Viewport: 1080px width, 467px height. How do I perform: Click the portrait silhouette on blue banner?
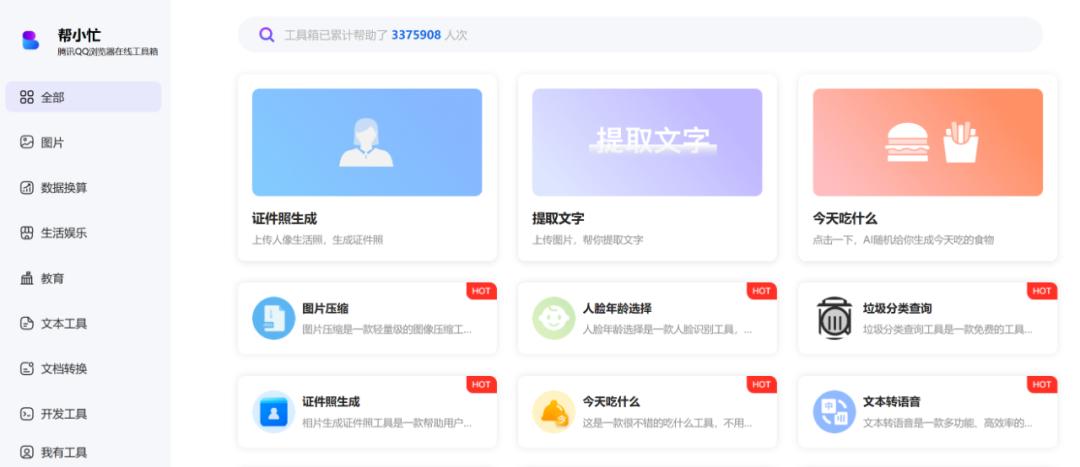(x=366, y=143)
